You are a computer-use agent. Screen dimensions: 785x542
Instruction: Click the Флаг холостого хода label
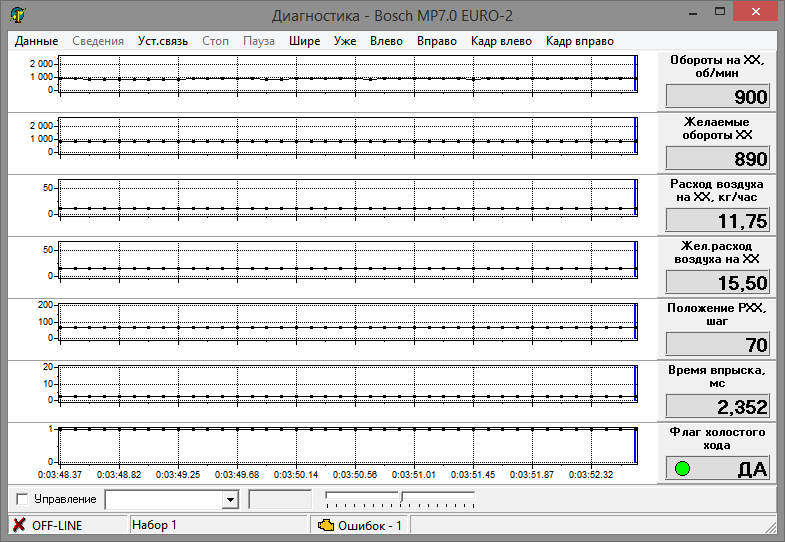717,438
